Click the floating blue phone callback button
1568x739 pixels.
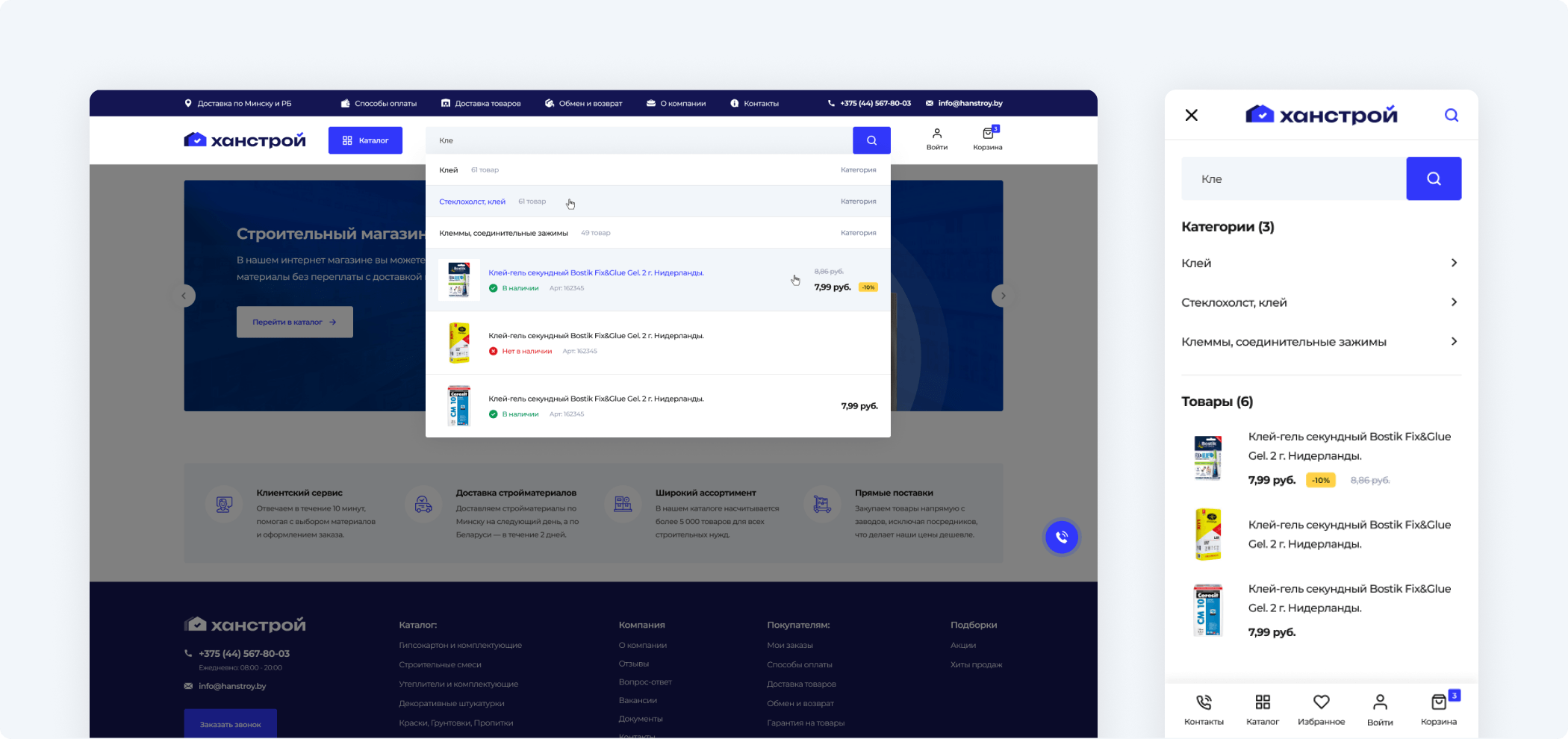pos(1062,537)
